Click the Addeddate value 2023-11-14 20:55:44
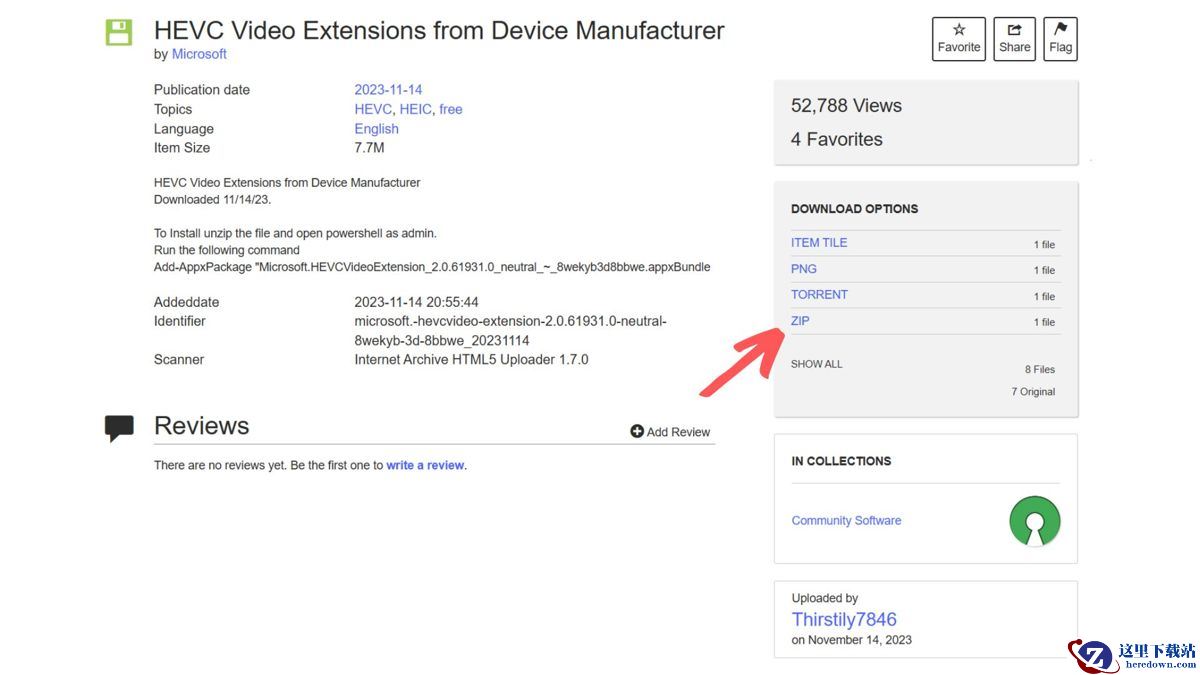1200x675 pixels. click(417, 302)
